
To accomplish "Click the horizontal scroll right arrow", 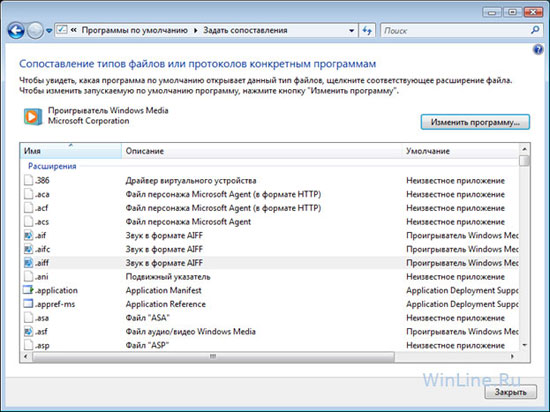I will point(512,356).
